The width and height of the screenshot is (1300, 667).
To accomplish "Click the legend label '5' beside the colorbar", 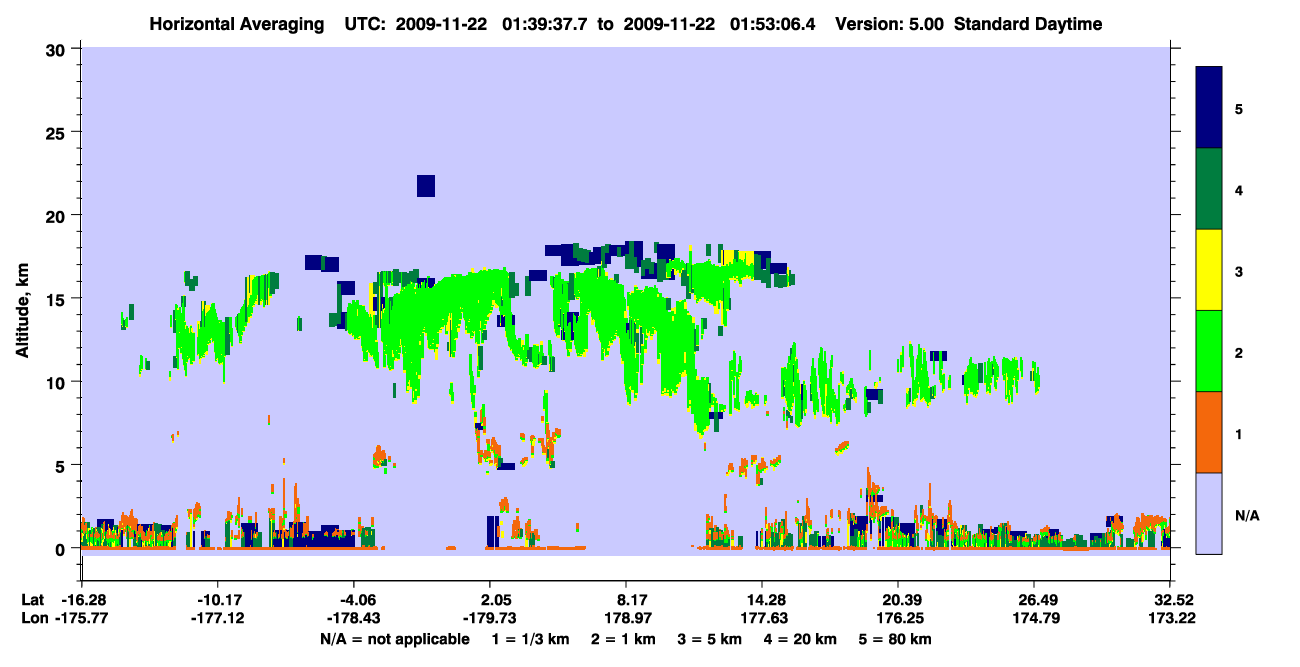I will pyautogui.click(x=1239, y=108).
